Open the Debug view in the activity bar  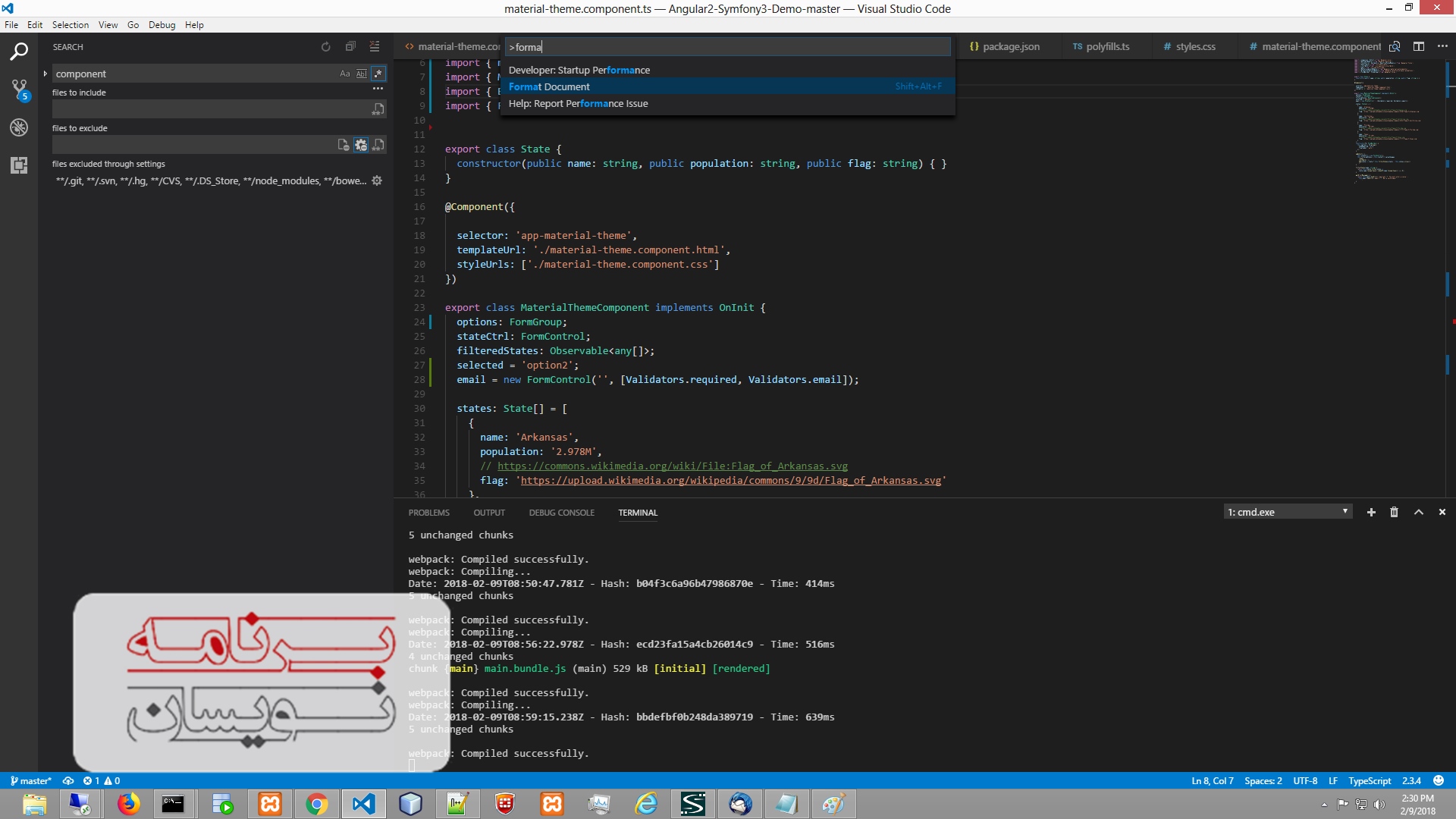18,127
